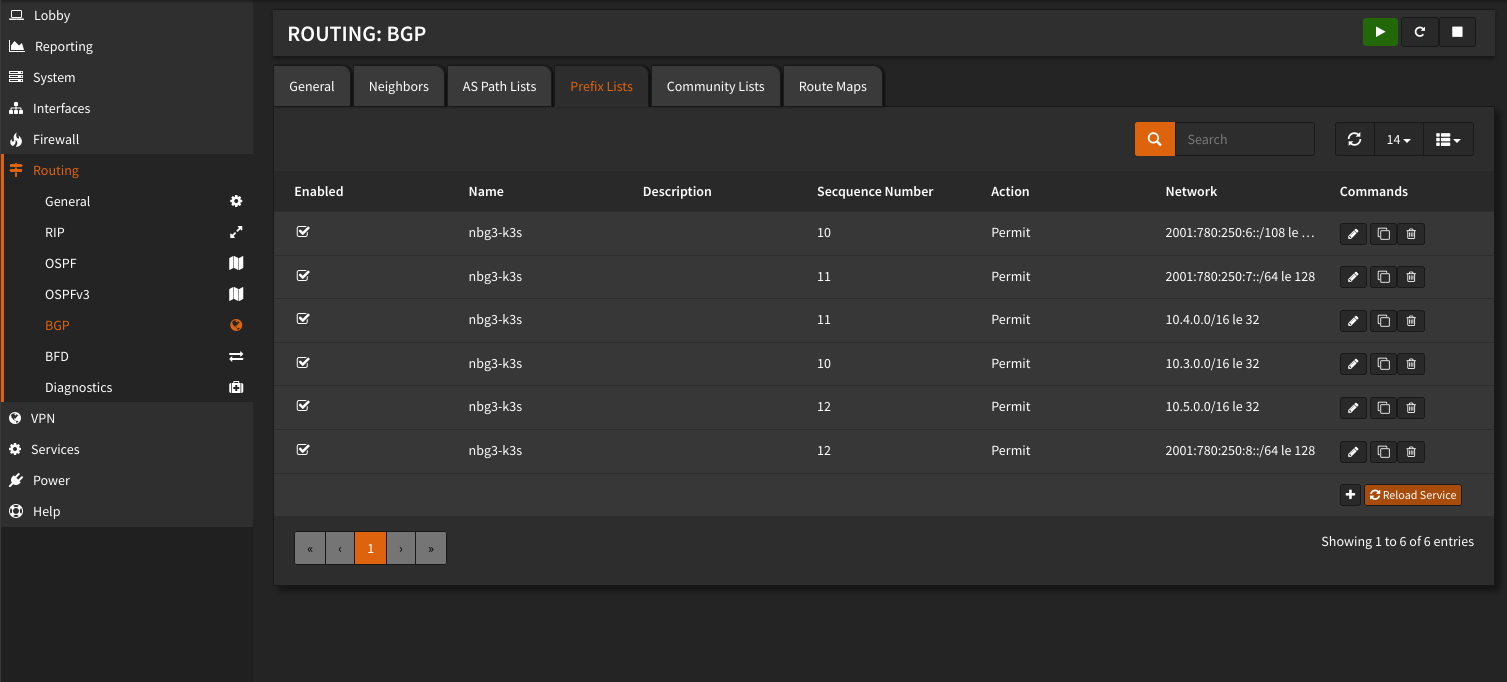
Task: Clone the 10.3.0.0/16 le 32 prefix entry
Action: tap(1383, 365)
